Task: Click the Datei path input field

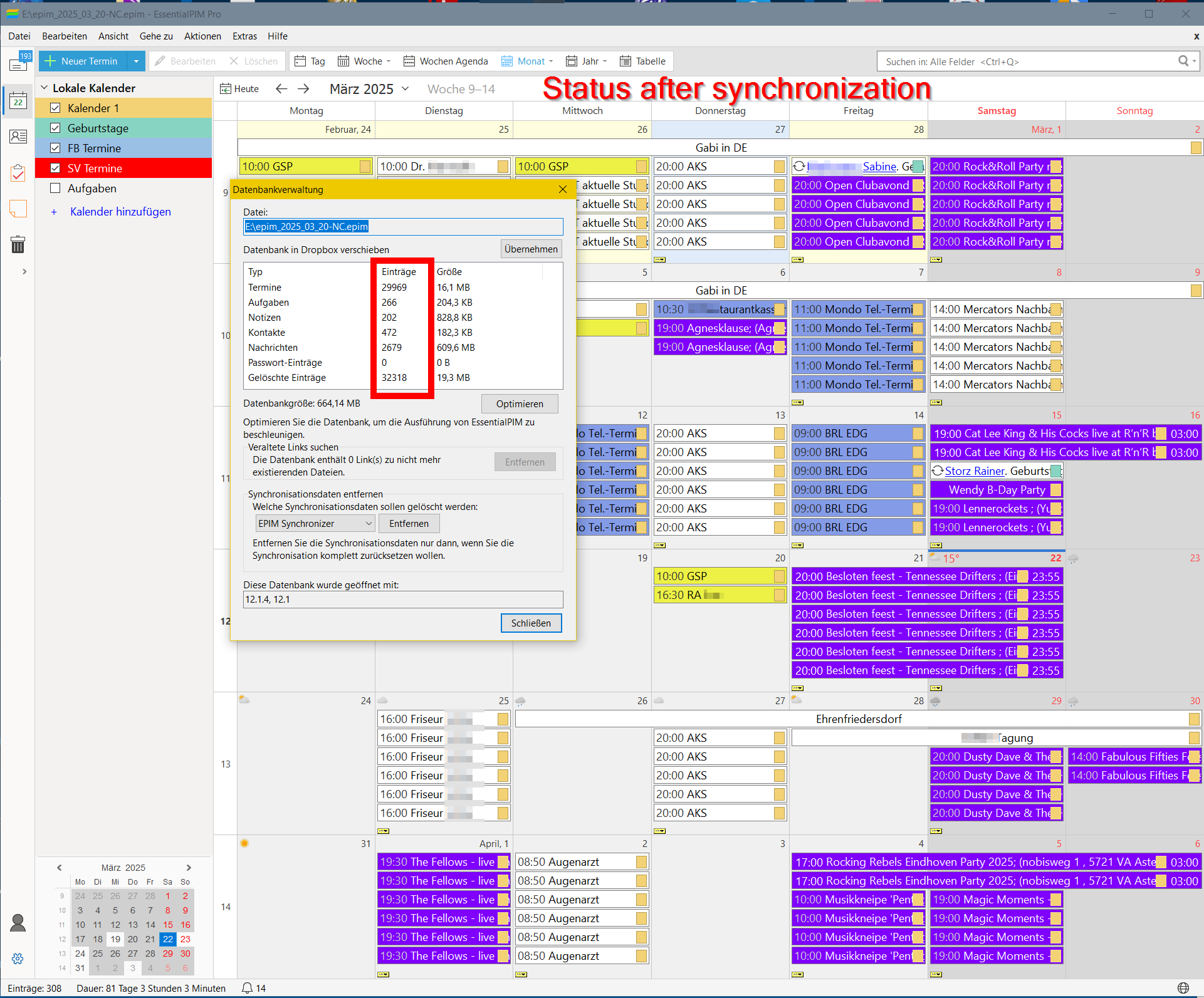Action: [403, 226]
